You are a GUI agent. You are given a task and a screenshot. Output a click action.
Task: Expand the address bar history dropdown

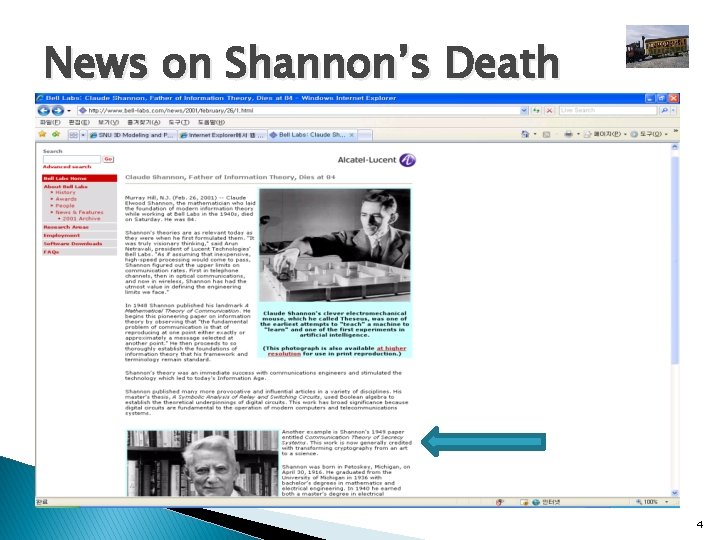point(524,111)
